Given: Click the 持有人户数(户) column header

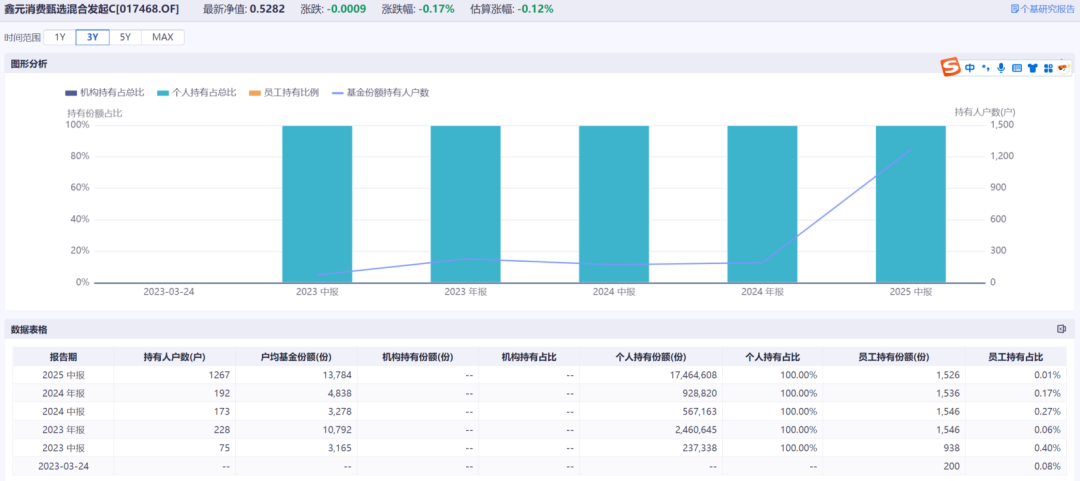Looking at the screenshot, I should (174, 357).
